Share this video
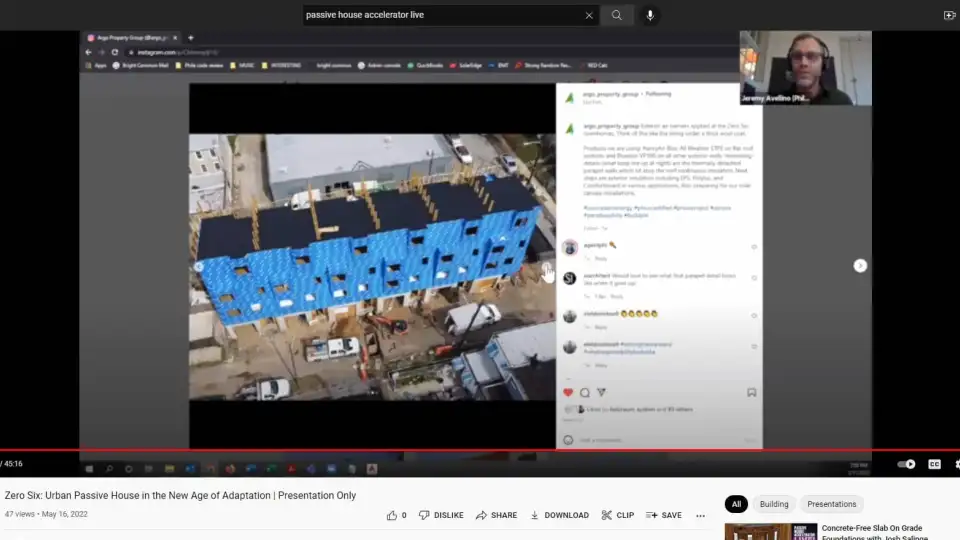 tap(496, 515)
